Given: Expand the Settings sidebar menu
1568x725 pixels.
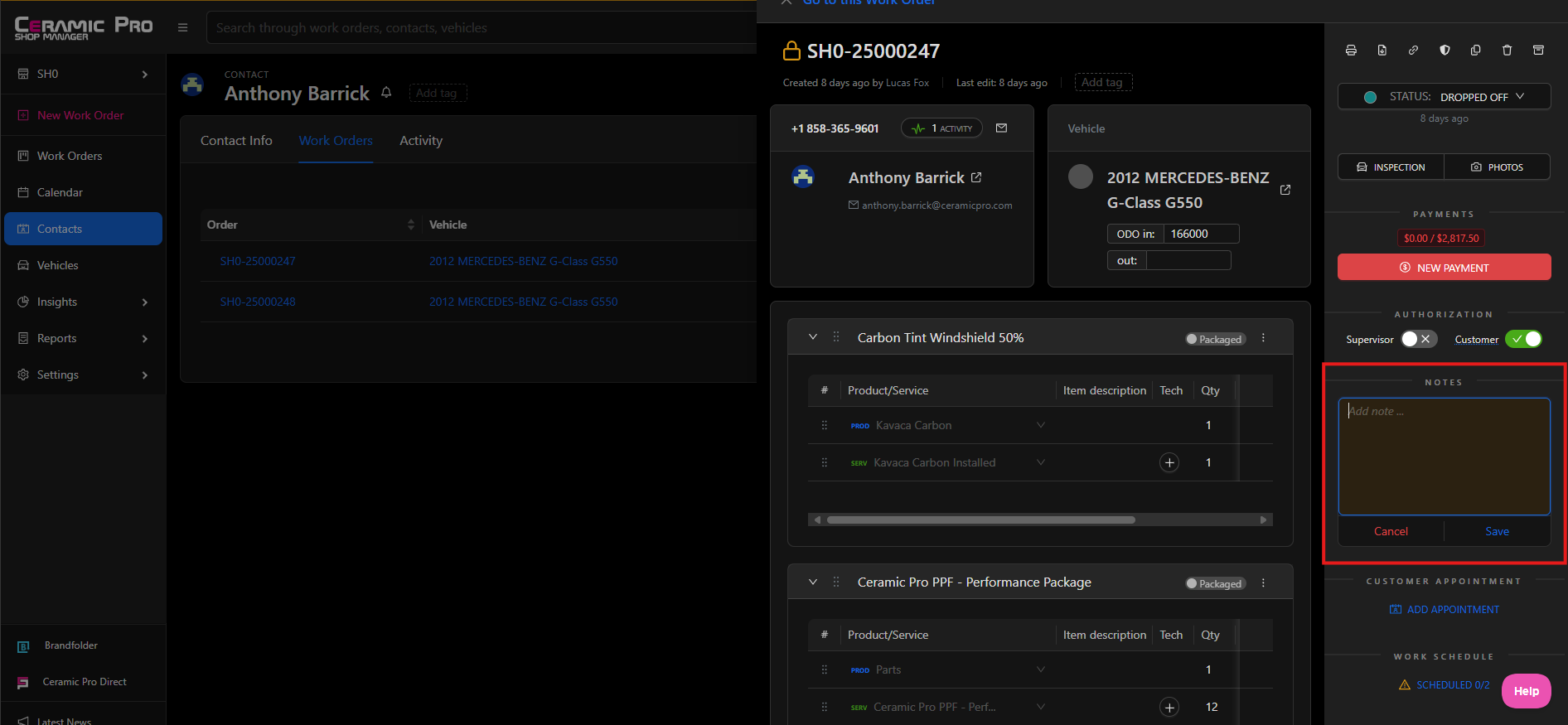Looking at the screenshot, I should [x=83, y=375].
